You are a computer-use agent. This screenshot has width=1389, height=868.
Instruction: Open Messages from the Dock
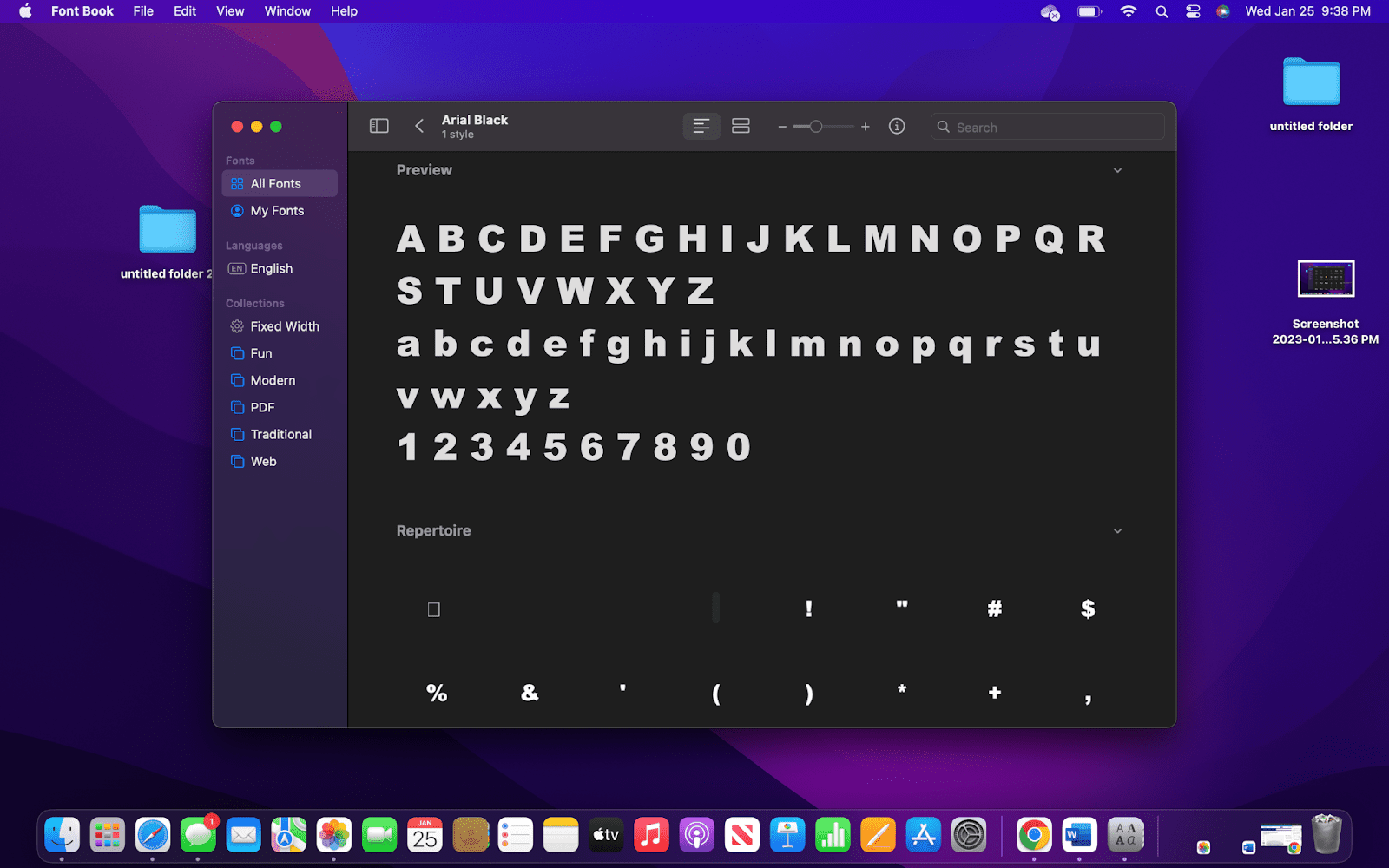click(x=199, y=835)
